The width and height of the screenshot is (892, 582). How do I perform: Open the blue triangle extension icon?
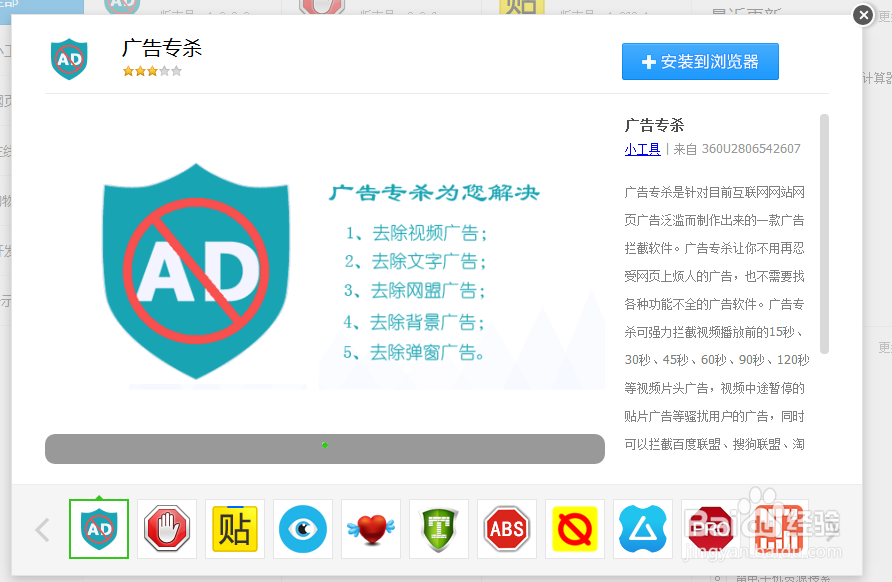click(x=642, y=528)
